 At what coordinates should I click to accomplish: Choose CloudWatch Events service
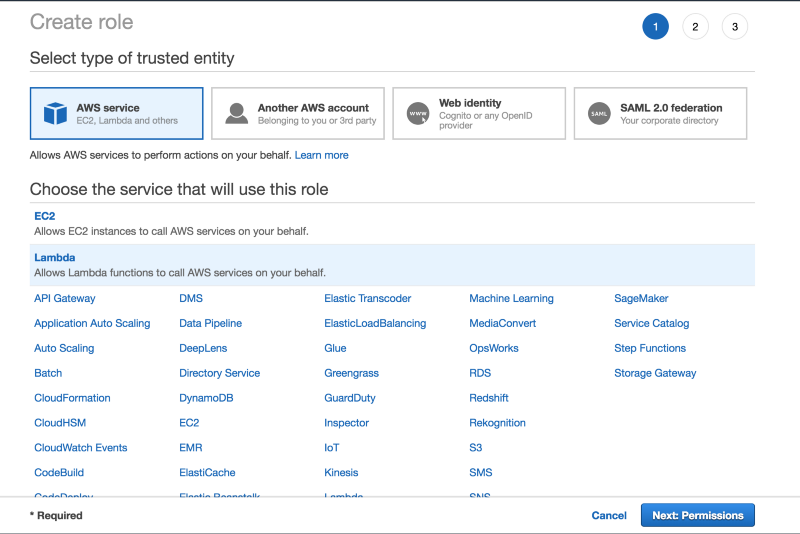point(81,448)
